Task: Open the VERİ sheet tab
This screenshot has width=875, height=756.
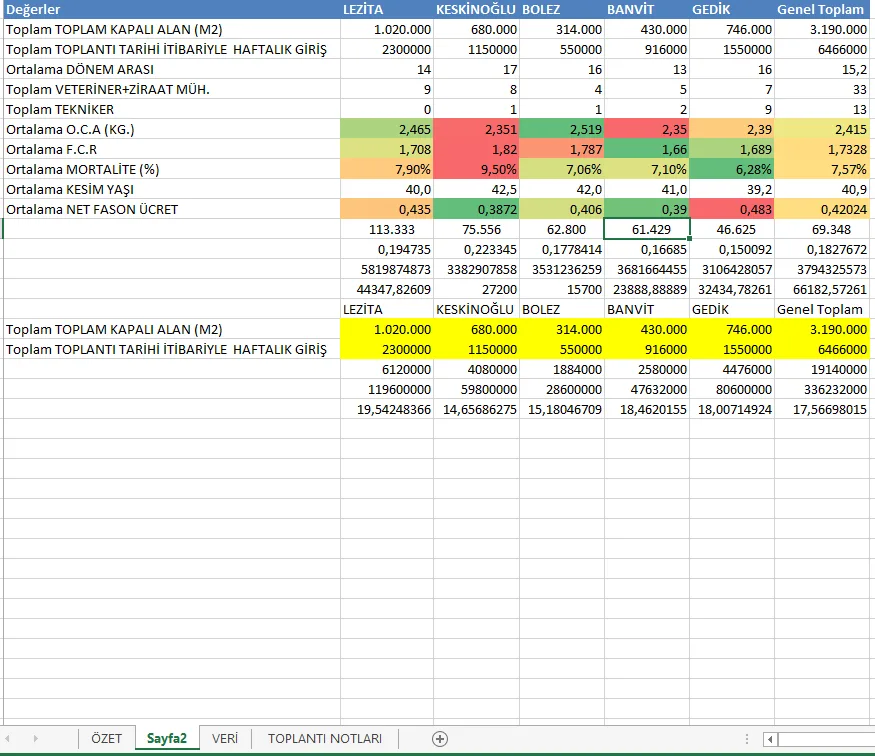Action: tap(225, 738)
